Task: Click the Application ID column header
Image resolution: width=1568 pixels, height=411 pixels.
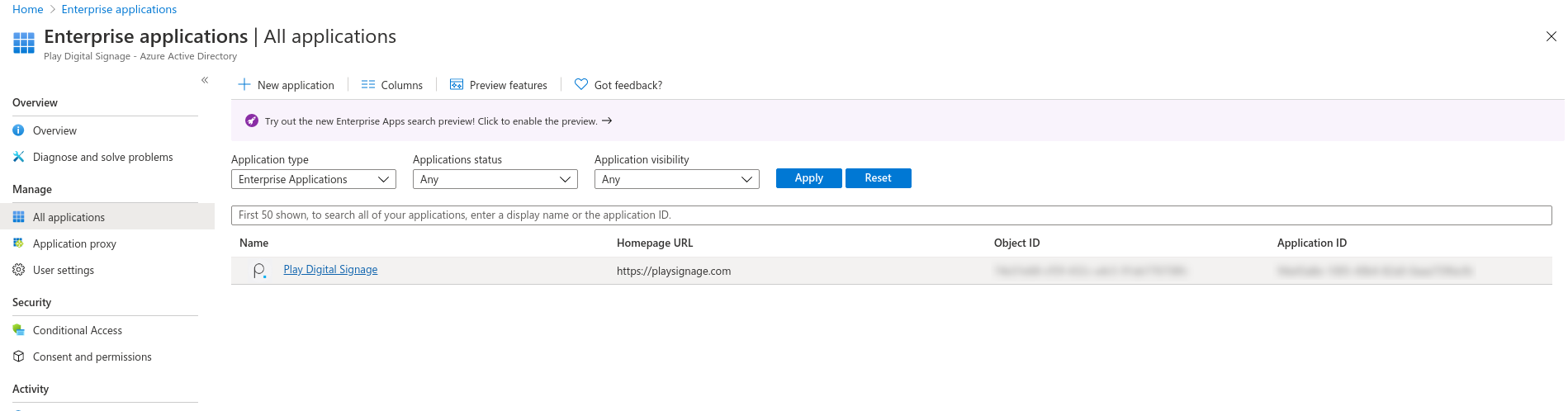Action: point(1312,243)
